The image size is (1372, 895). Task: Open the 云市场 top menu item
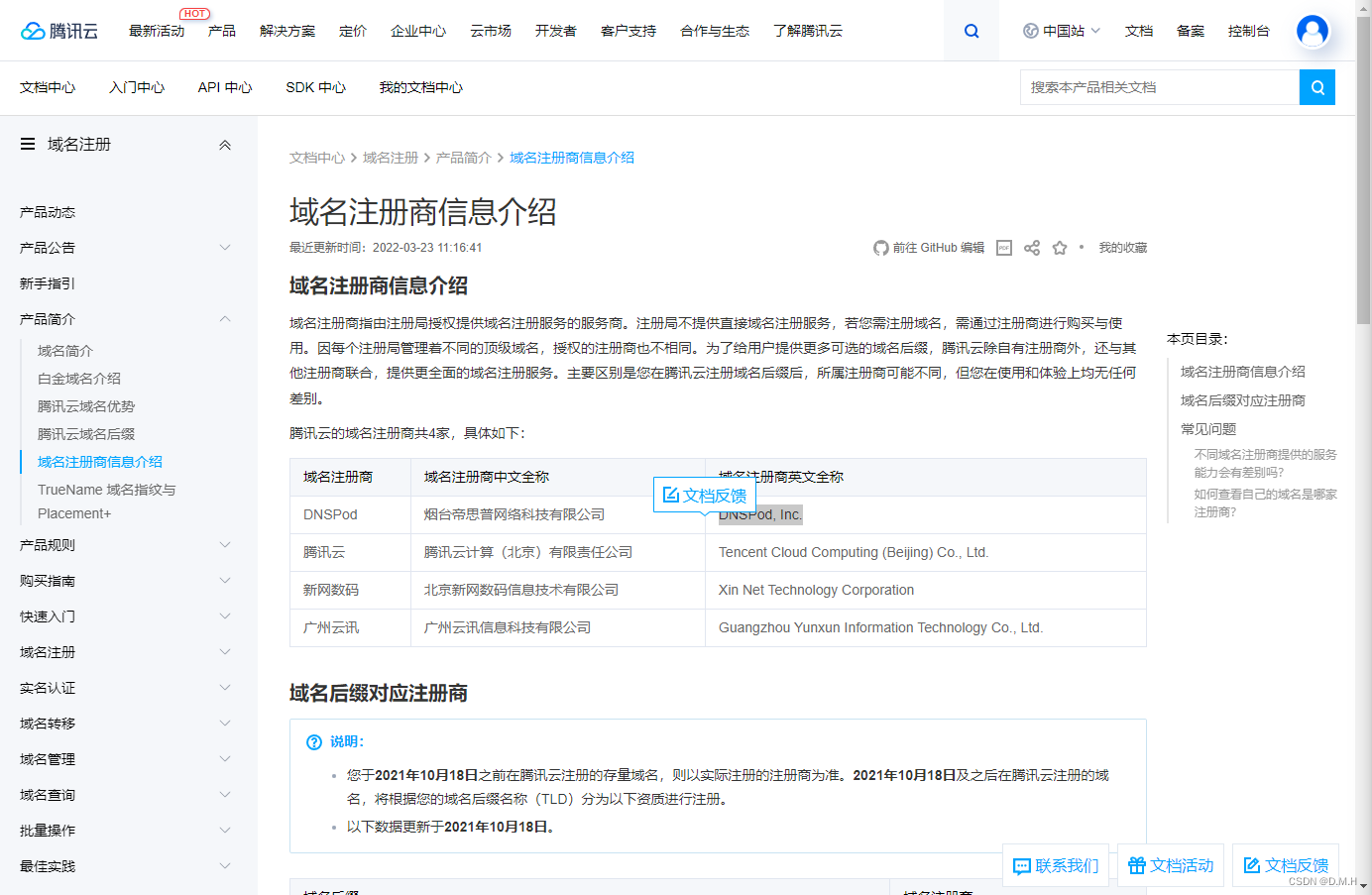tap(491, 31)
